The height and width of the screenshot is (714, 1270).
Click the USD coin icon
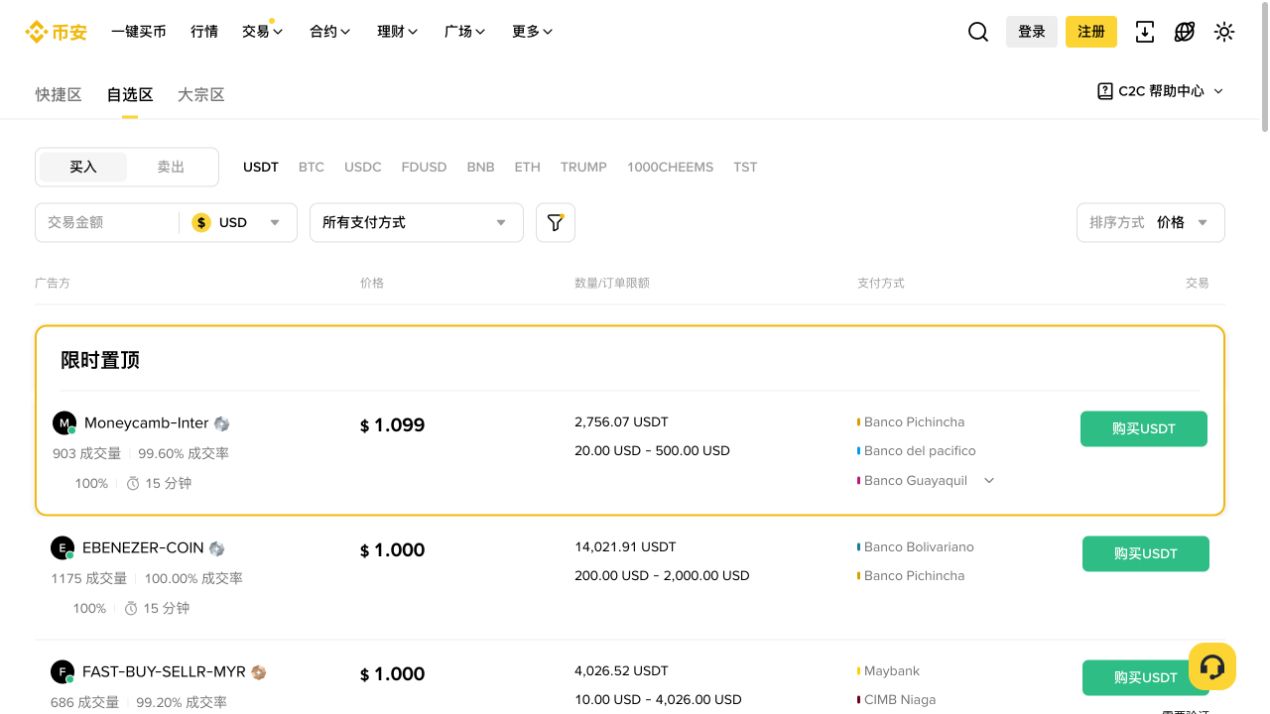pos(201,222)
